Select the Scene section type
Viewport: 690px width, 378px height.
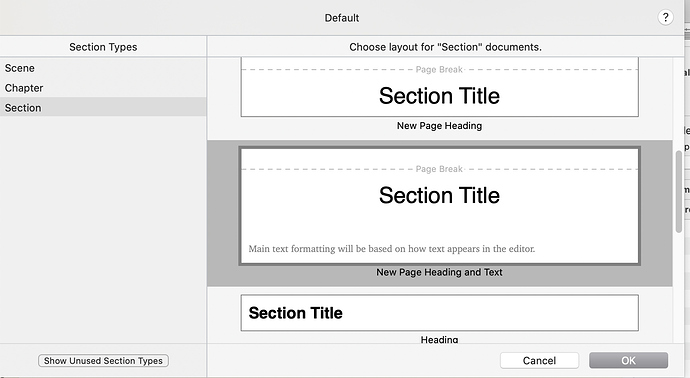[103, 68]
